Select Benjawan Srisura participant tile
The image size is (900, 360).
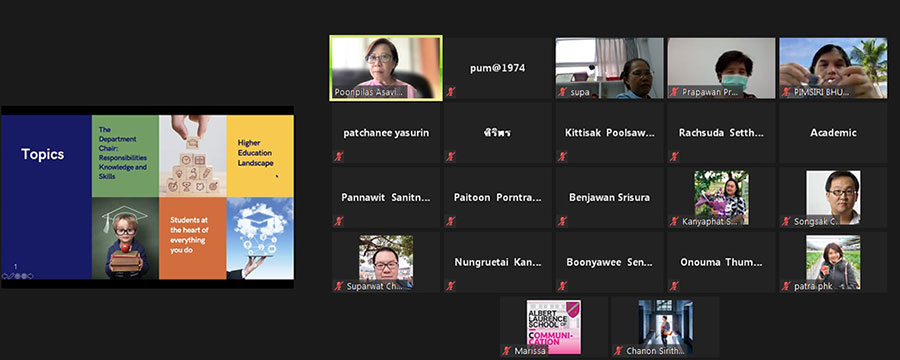tap(610, 198)
